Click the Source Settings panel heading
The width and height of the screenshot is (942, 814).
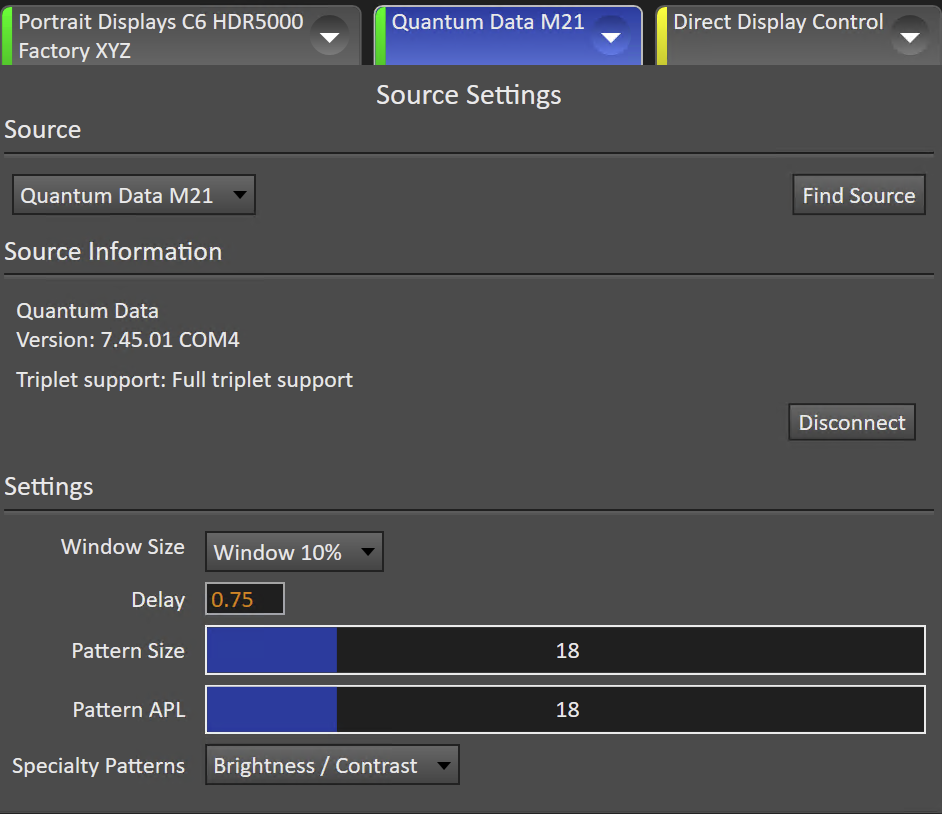point(468,95)
